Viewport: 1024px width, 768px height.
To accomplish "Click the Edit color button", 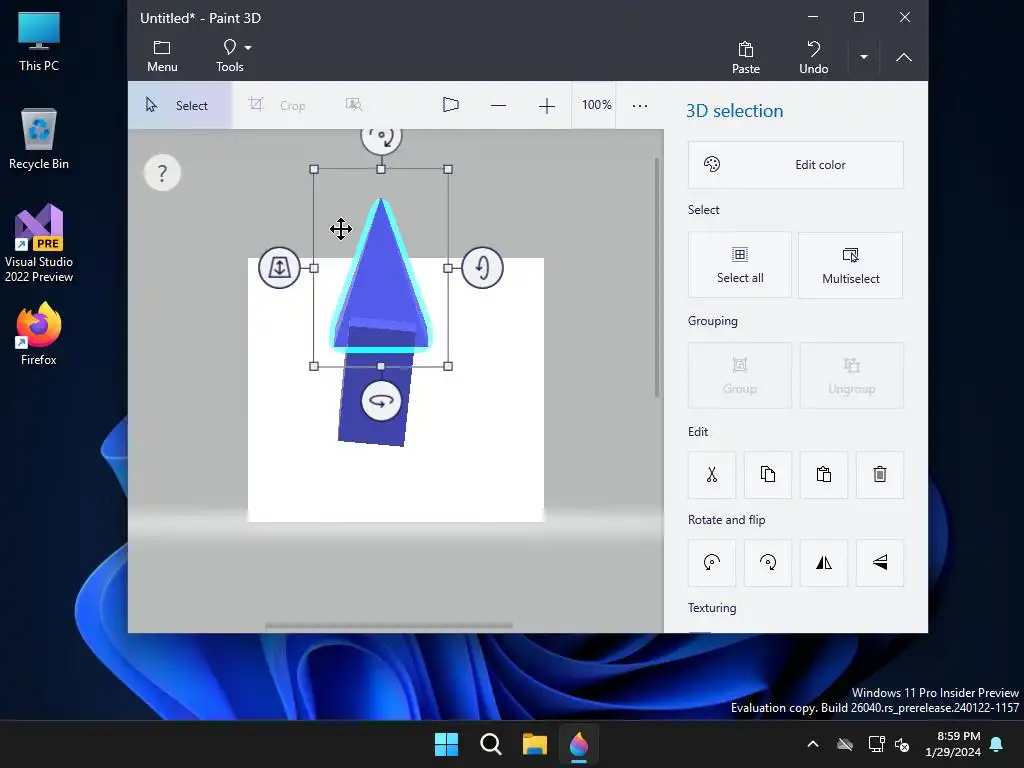I will coord(796,165).
